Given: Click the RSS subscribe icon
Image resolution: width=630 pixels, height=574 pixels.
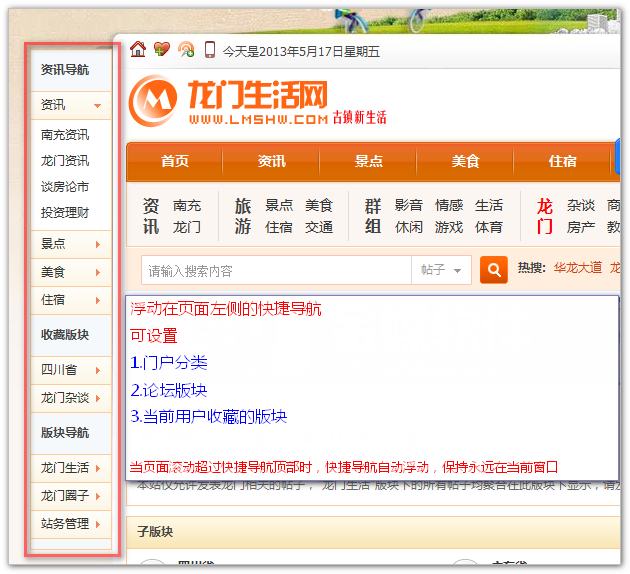Looking at the screenshot, I should coord(186,50).
